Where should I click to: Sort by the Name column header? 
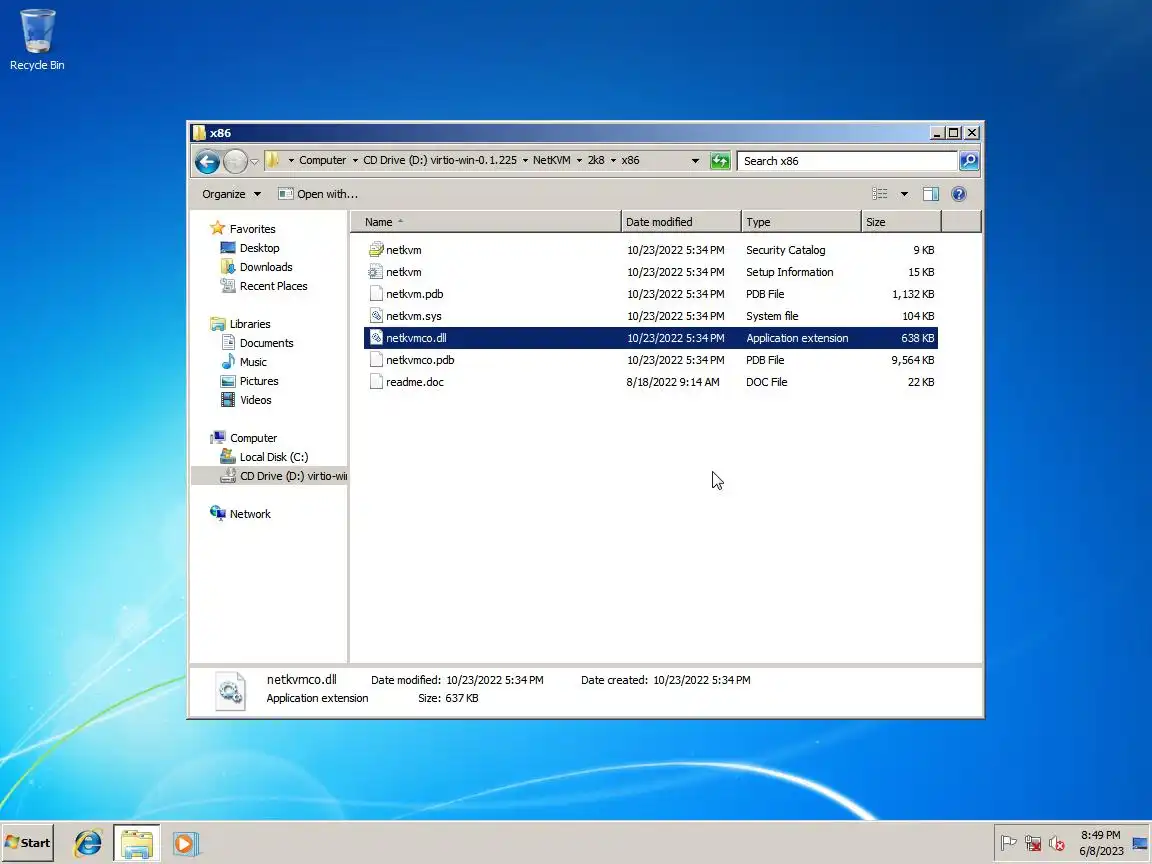486,222
